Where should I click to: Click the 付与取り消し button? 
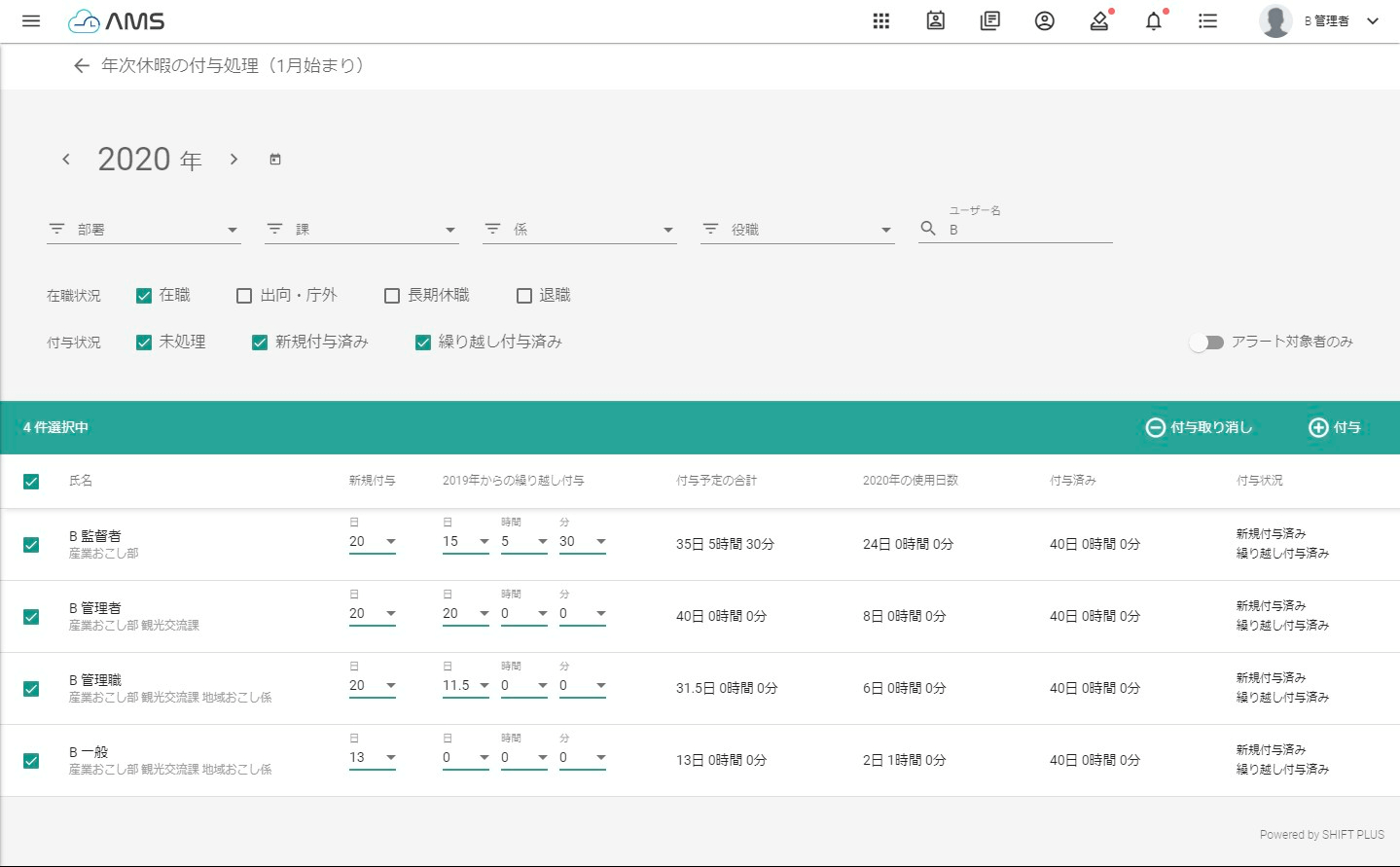click(x=1199, y=427)
